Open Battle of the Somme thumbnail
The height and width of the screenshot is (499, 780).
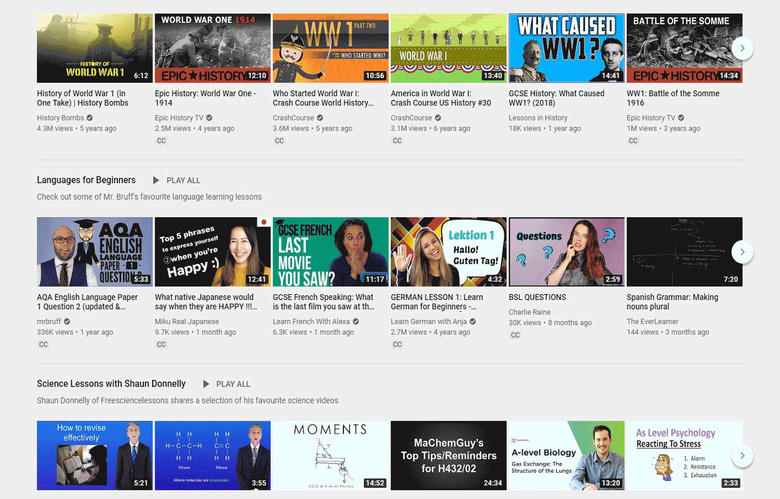(684, 48)
